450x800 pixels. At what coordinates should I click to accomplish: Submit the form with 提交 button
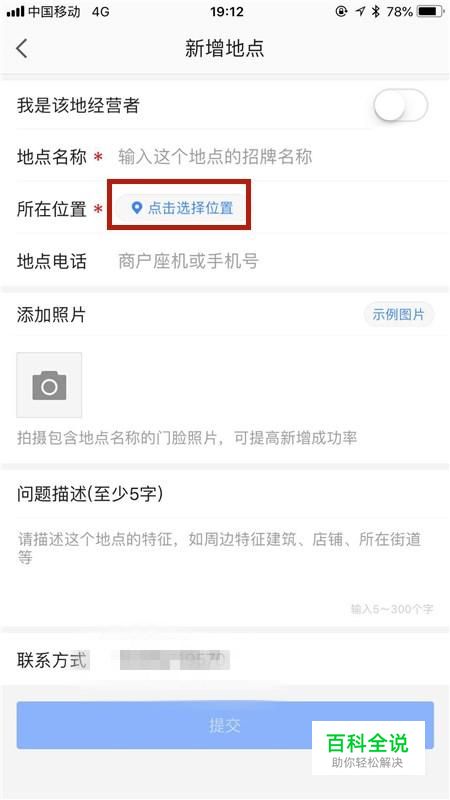pos(225,725)
